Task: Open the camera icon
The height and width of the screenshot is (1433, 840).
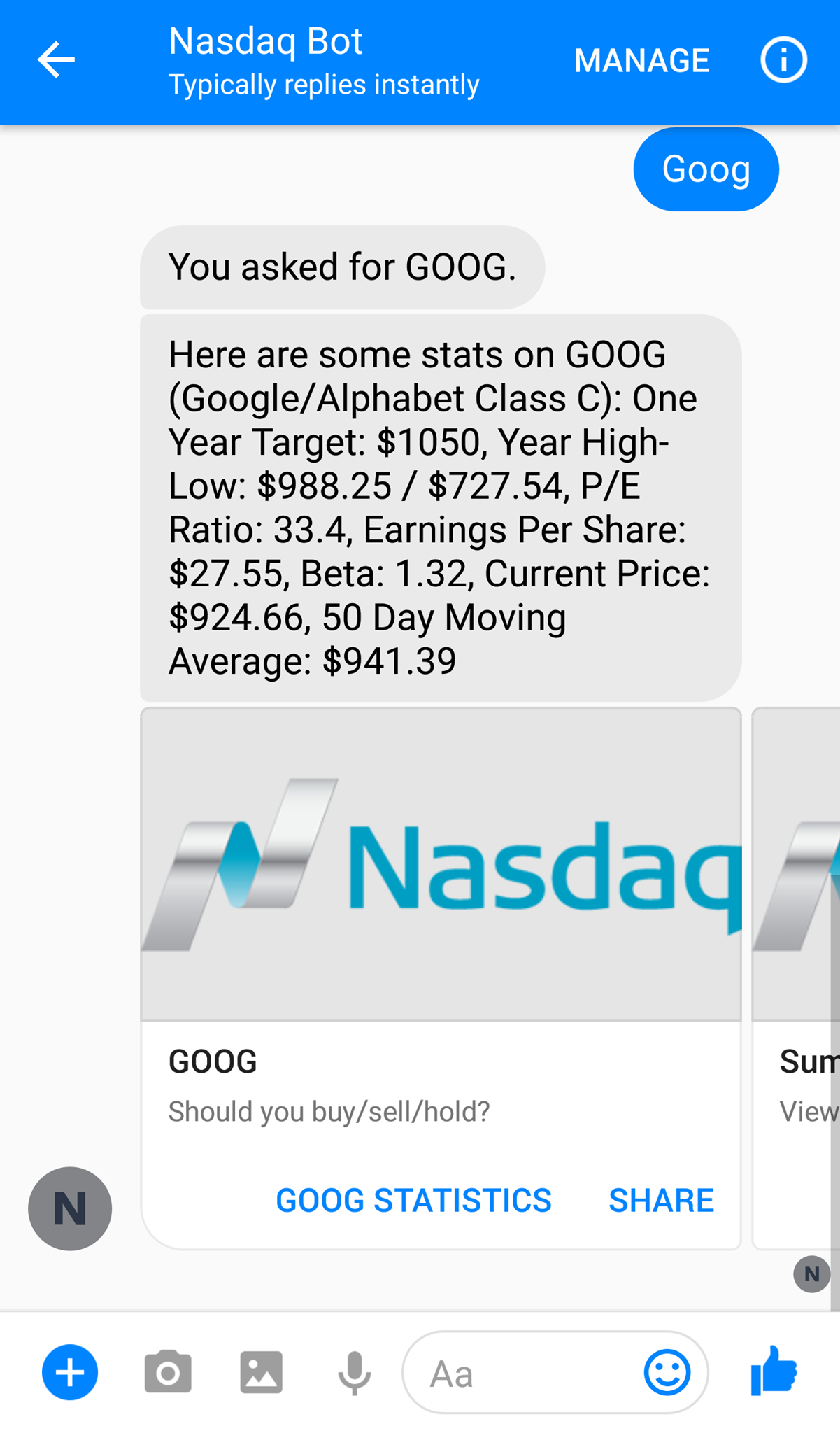Action: click(168, 1372)
